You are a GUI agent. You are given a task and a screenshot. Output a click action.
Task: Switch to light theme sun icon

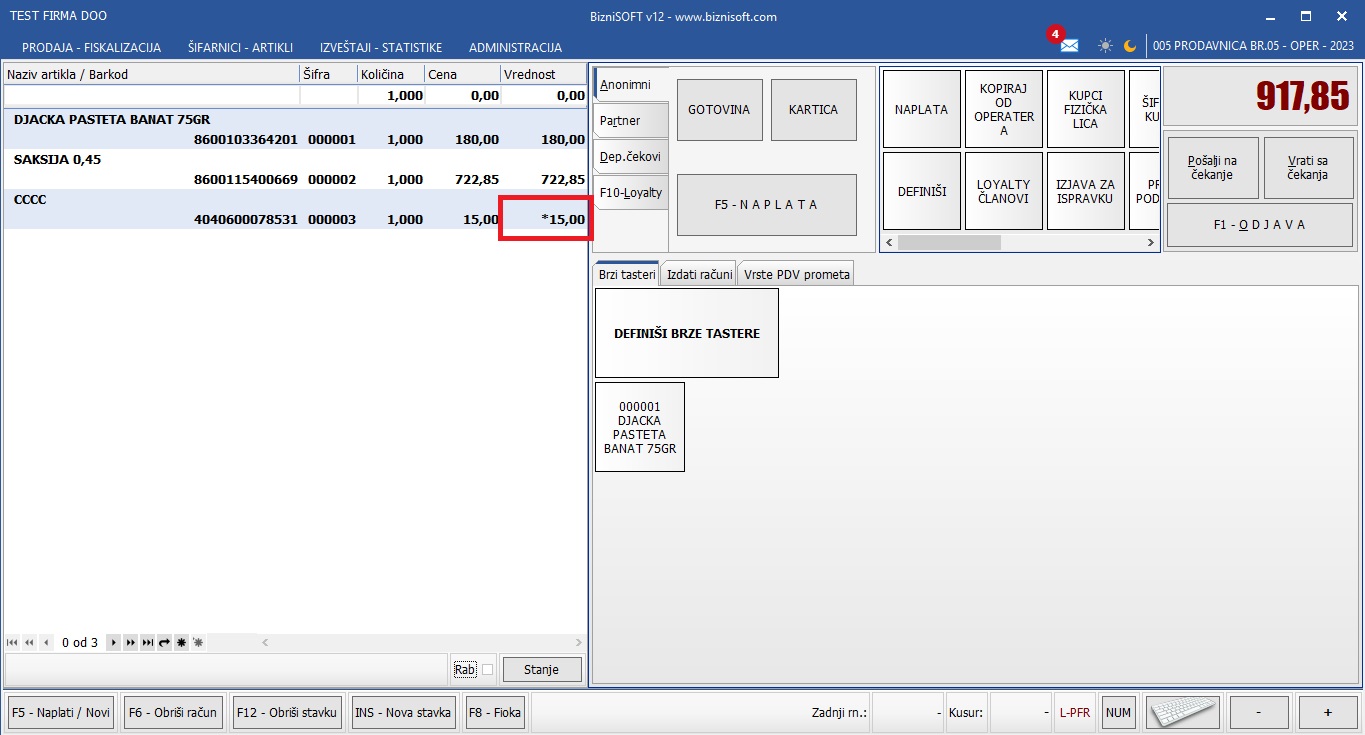click(1105, 46)
